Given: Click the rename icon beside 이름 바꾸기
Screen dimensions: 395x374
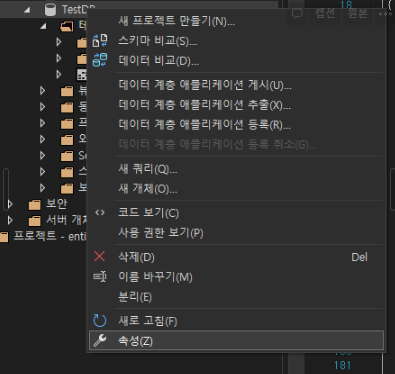Looking at the screenshot, I should tap(100, 277).
